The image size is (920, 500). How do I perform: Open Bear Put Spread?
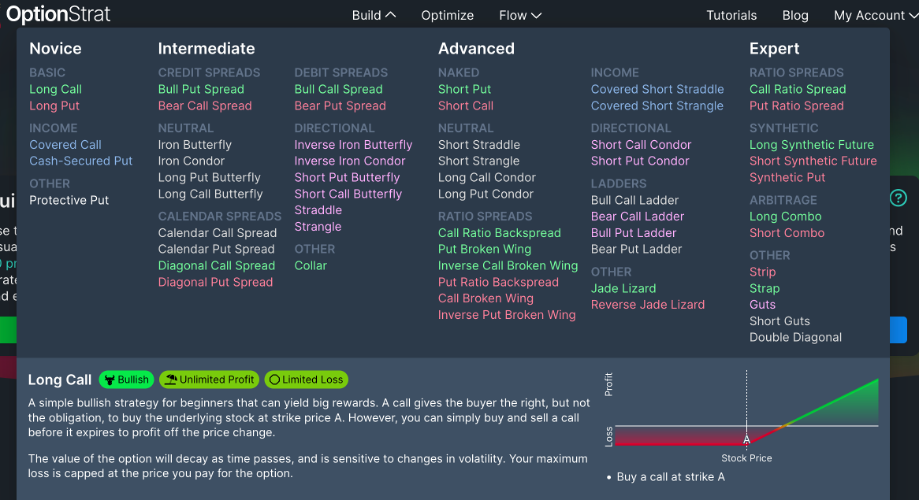(x=340, y=106)
